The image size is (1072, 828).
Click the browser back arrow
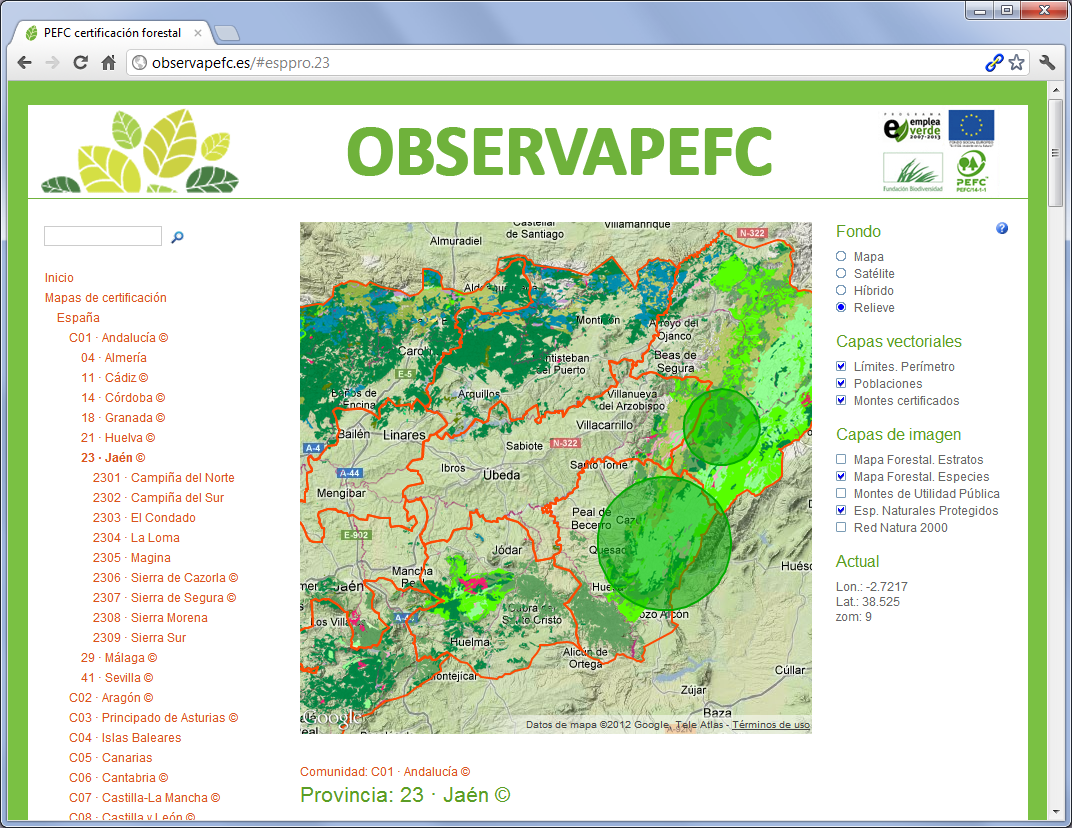click(25, 63)
